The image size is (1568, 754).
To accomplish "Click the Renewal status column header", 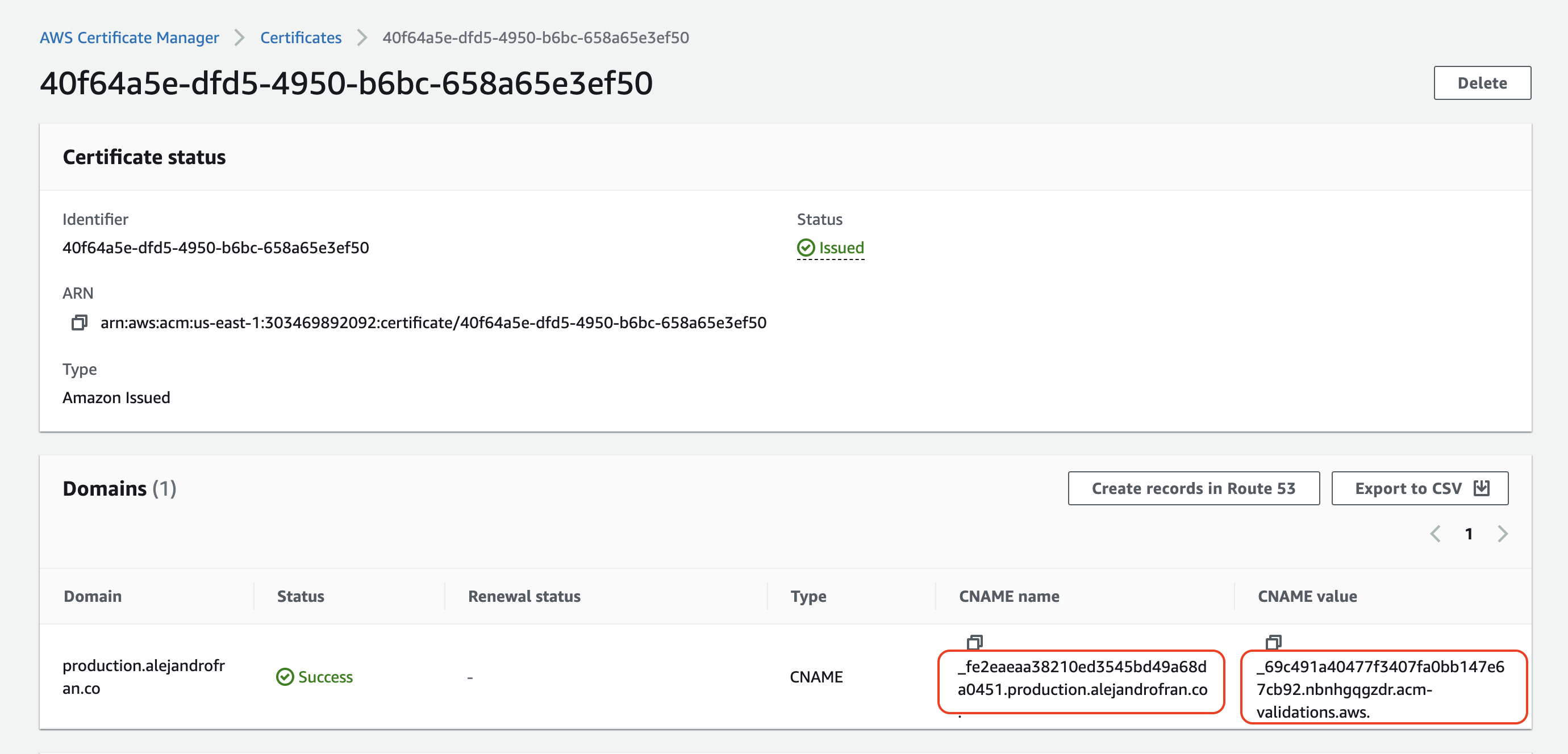I will click(x=524, y=596).
